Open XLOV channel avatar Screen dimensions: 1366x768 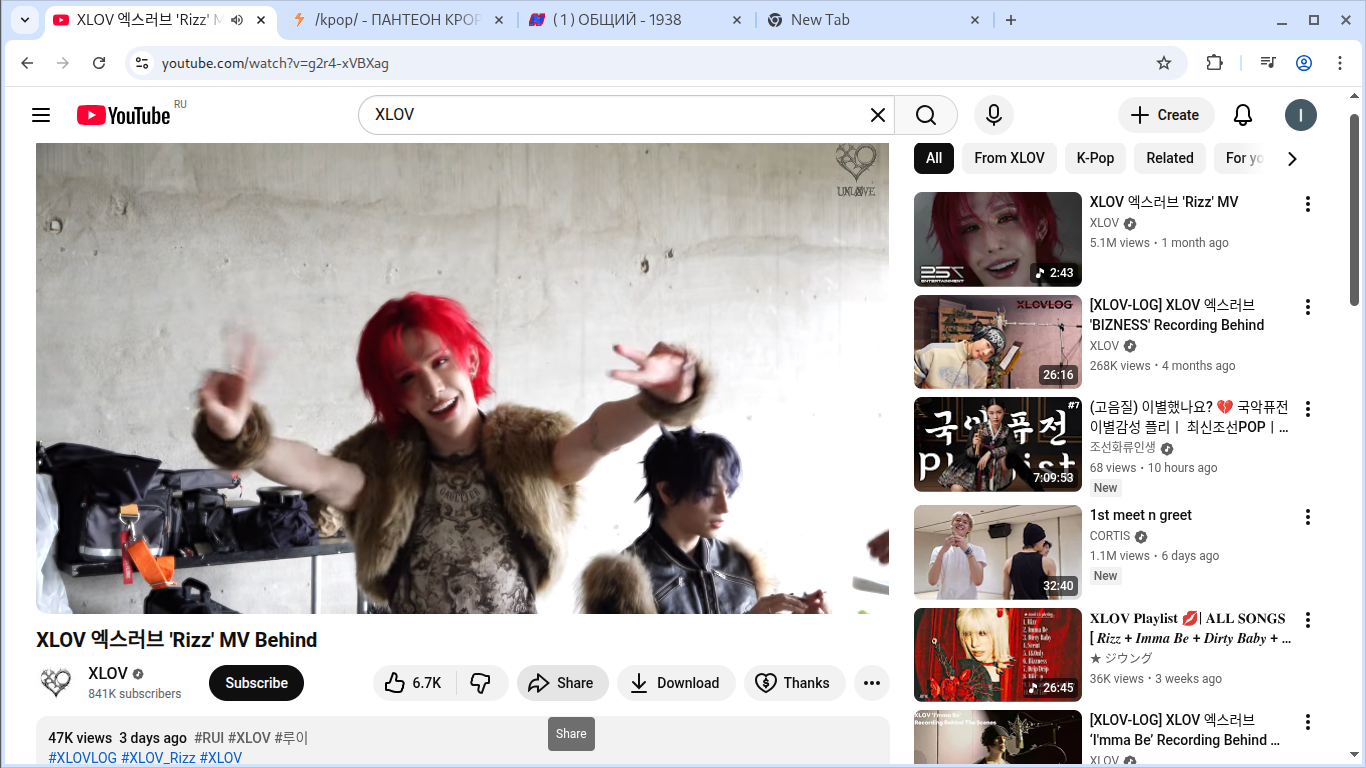click(x=56, y=683)
